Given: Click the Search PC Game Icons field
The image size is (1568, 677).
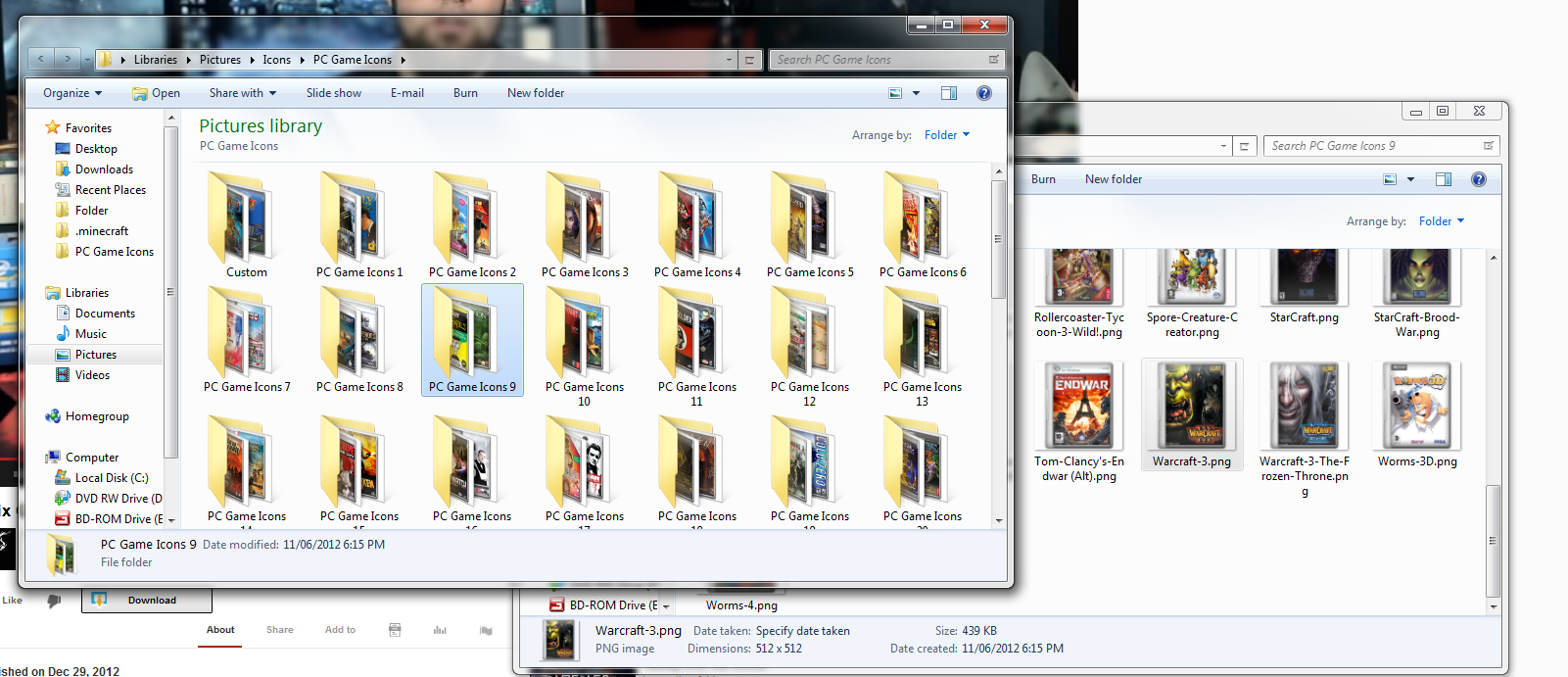Looking at the screenshot, I should (887, 60).
